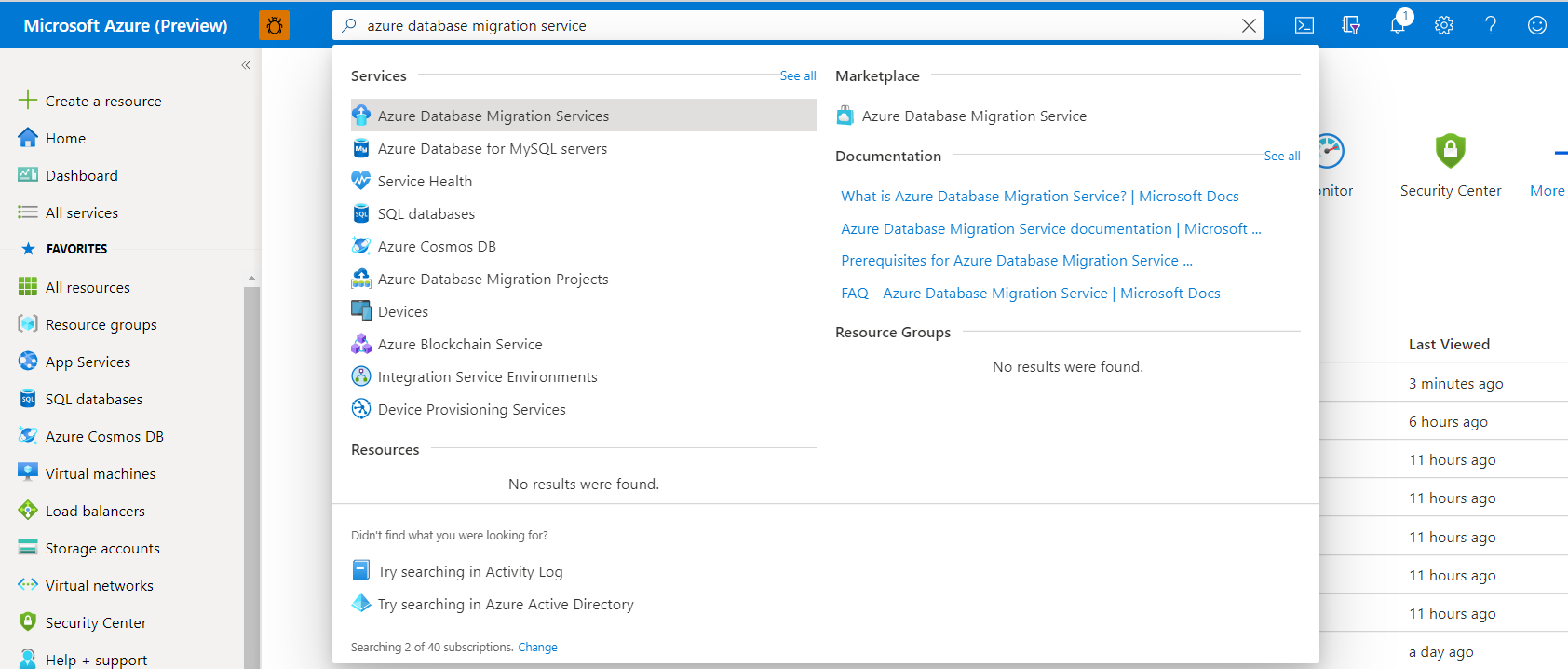Select Azure Database Migration Services result
Image resolution: width=1568 pixels, height=669 pixels.
pyautogui.click(x=493, y=116)
